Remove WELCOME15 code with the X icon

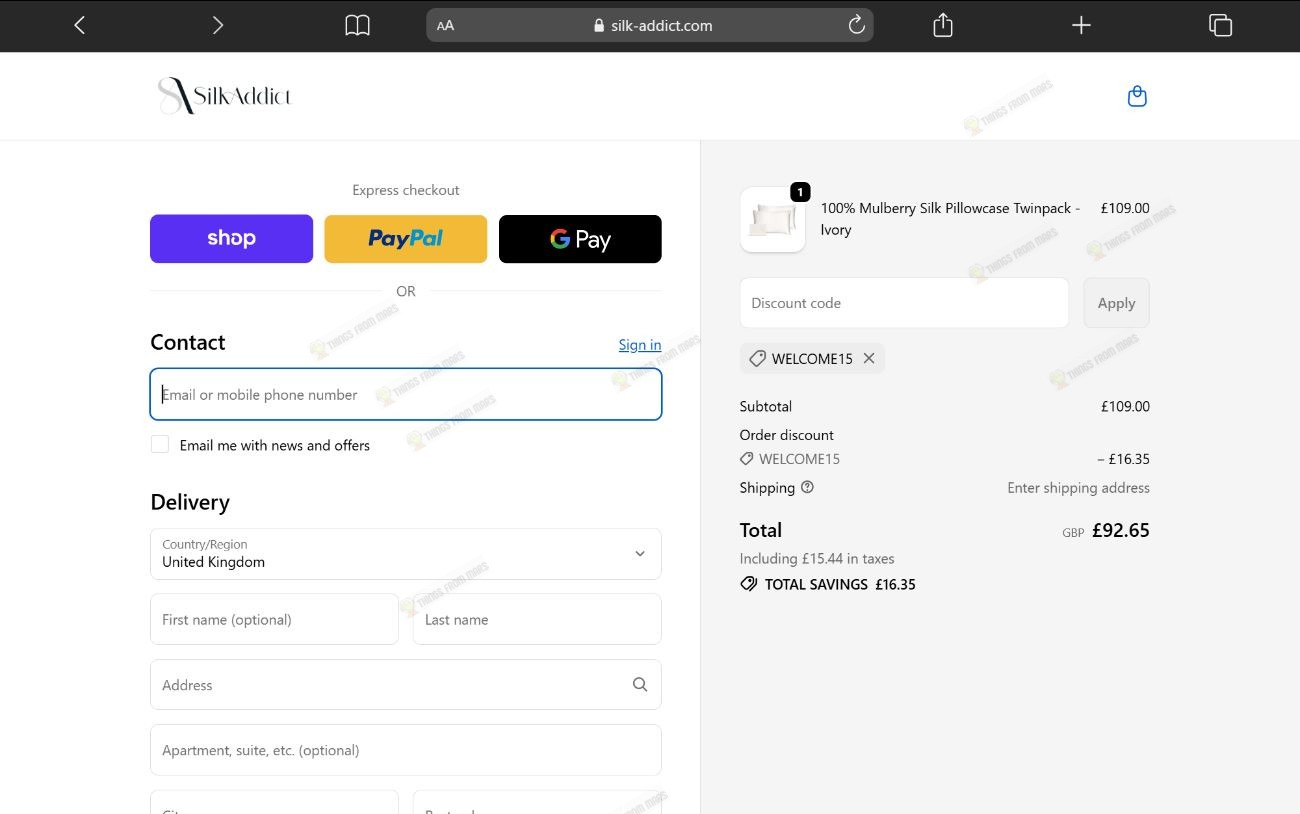click(869, 358)
